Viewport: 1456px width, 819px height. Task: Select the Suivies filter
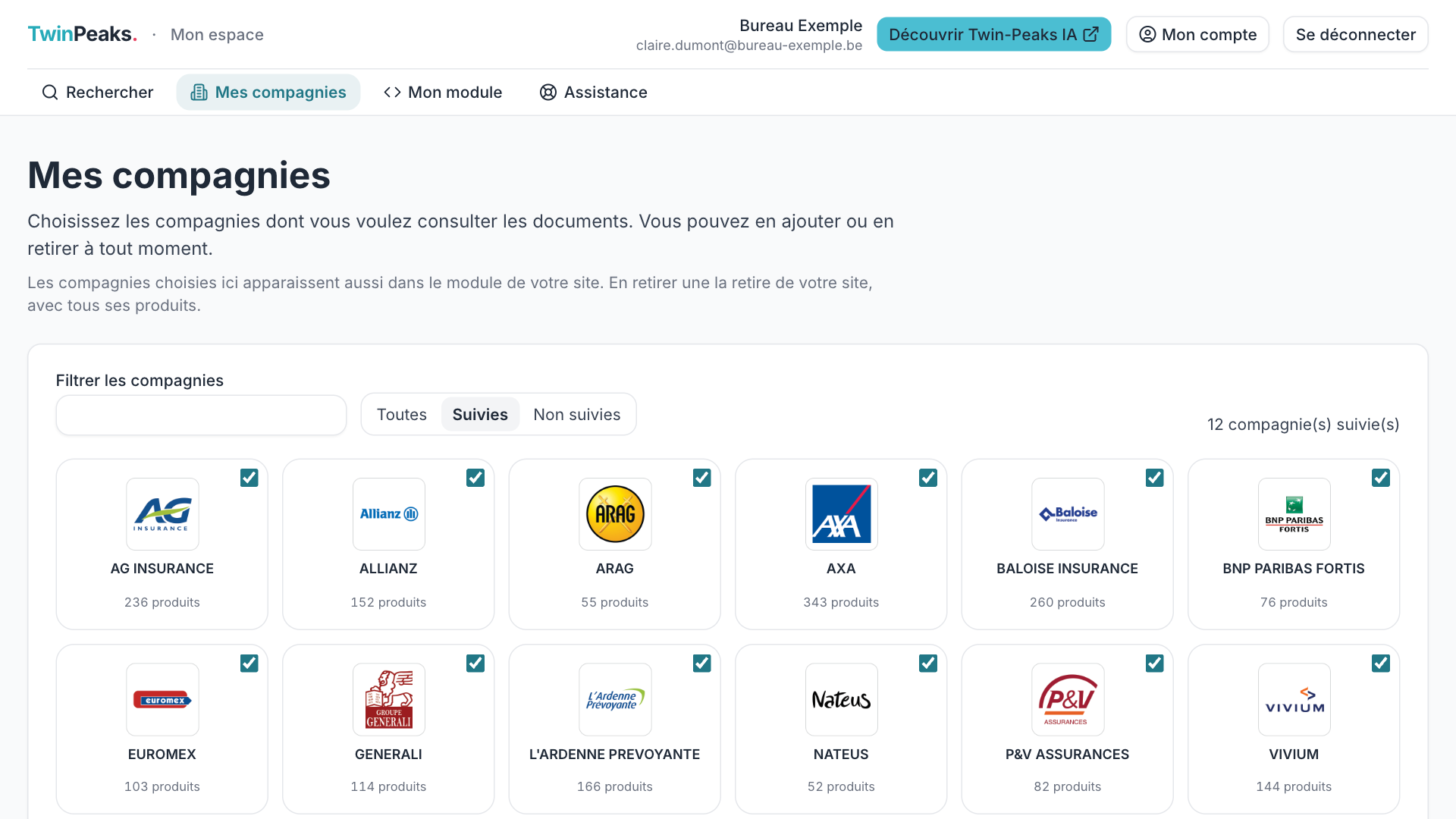coord(480,414)
